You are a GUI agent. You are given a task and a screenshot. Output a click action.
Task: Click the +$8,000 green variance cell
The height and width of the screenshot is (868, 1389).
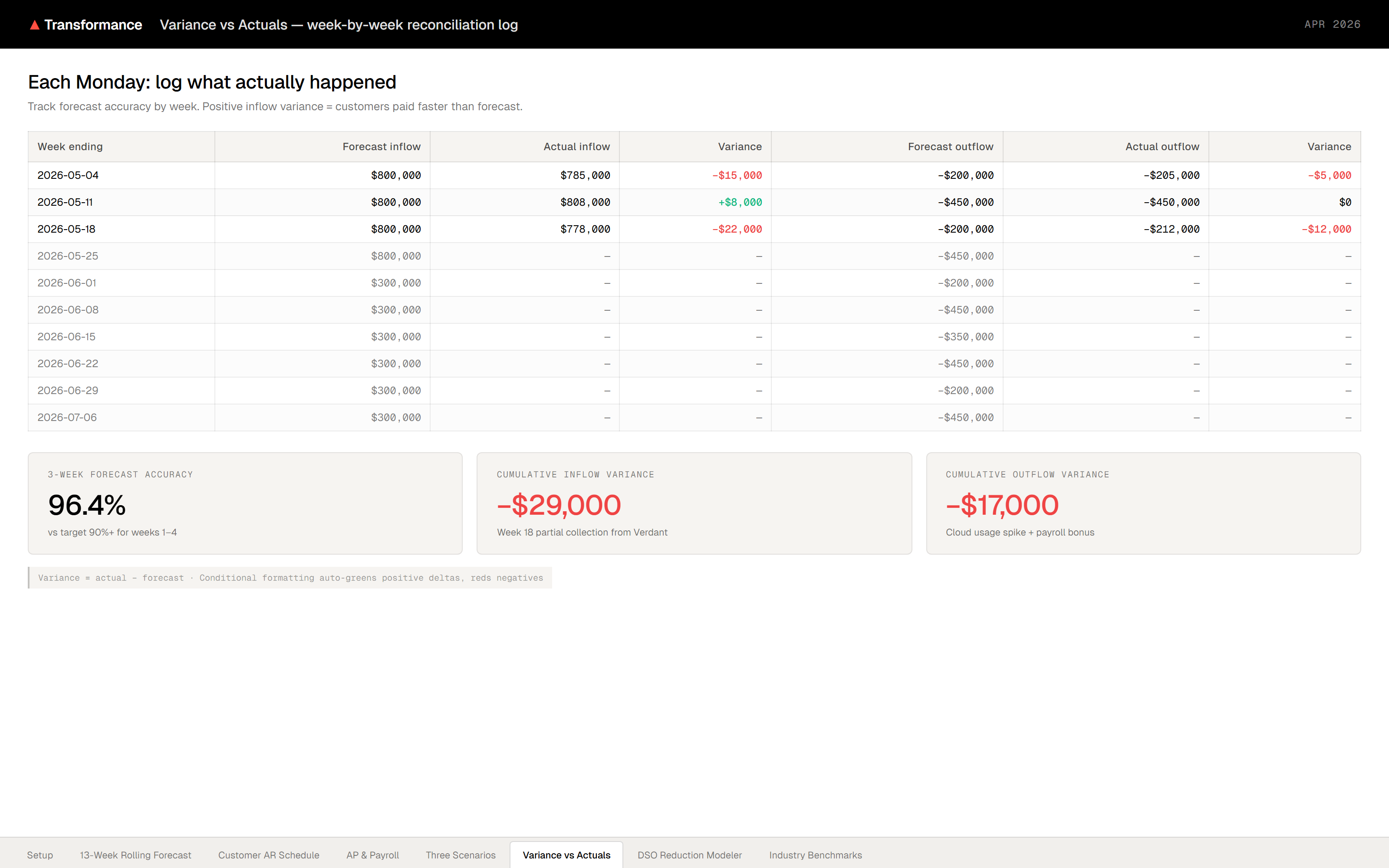click(740, 202)
